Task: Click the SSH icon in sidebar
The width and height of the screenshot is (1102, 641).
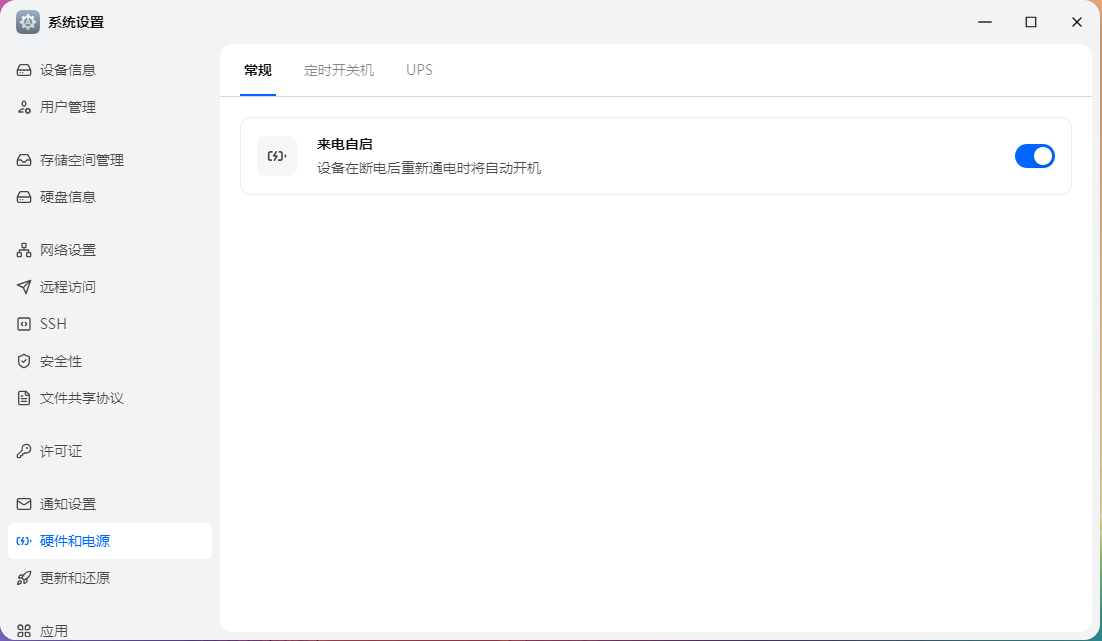Action: pos(24,324)
